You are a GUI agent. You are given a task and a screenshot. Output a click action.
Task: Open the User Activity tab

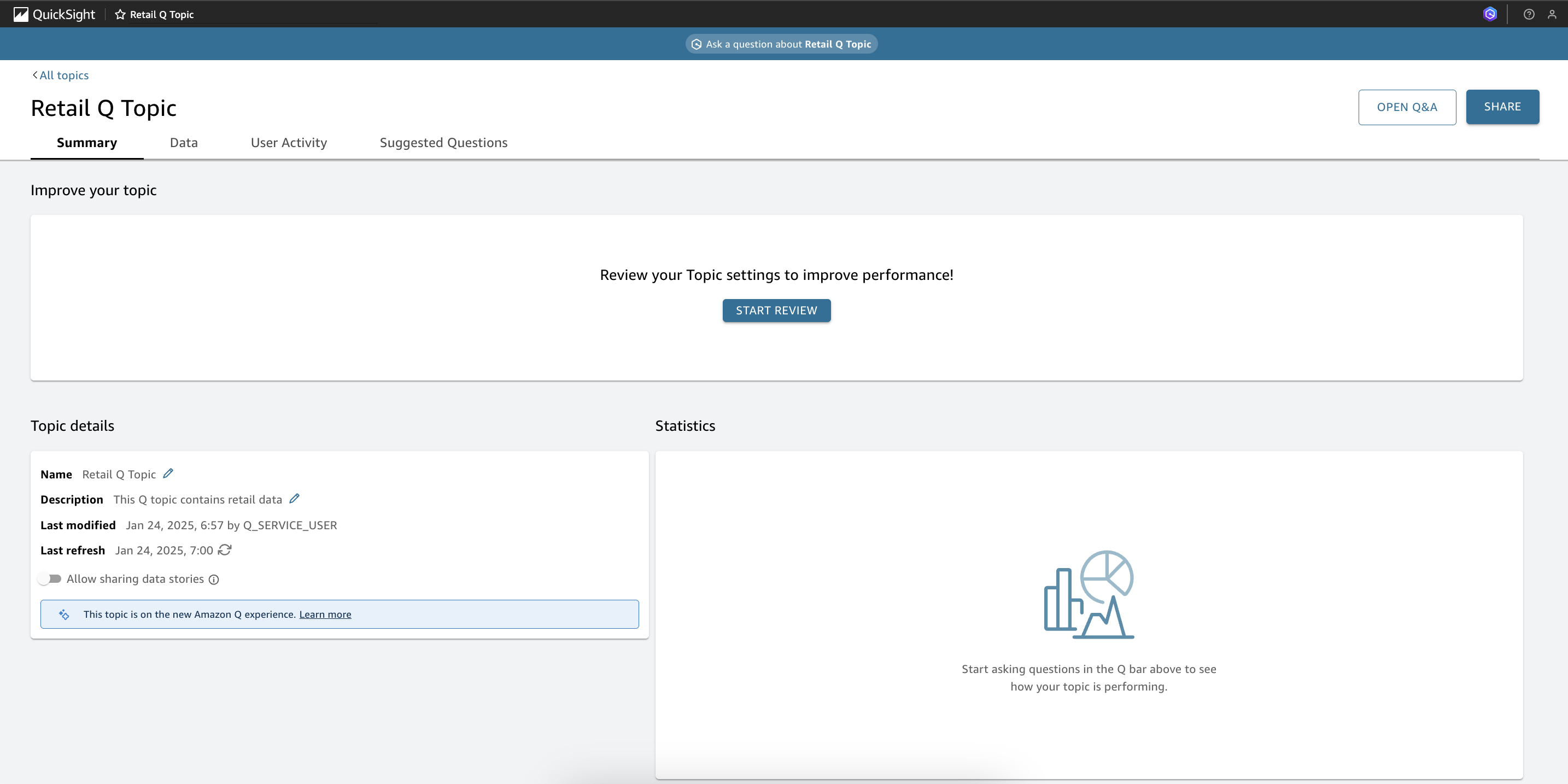(x=289, y=143)
